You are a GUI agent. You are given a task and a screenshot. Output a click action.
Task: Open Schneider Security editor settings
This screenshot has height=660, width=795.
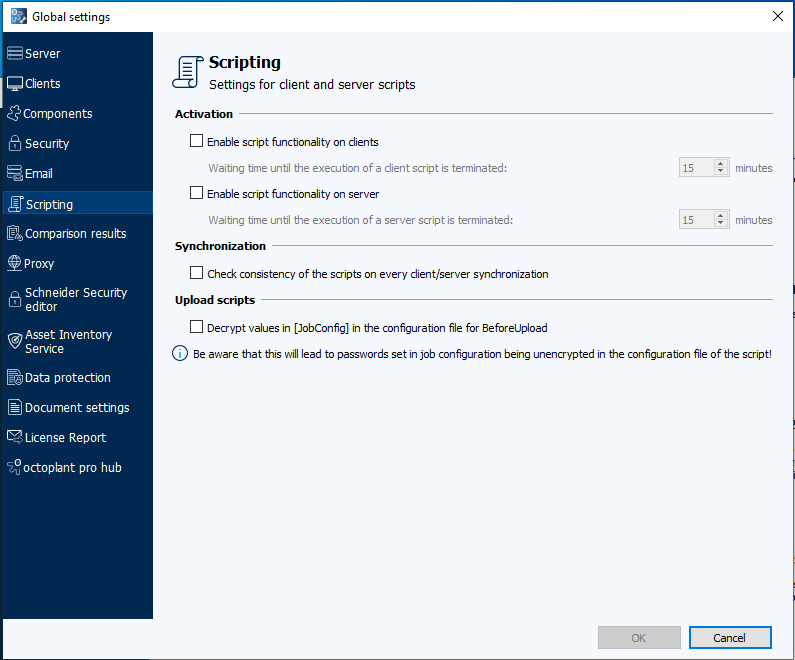coord(78,300)
